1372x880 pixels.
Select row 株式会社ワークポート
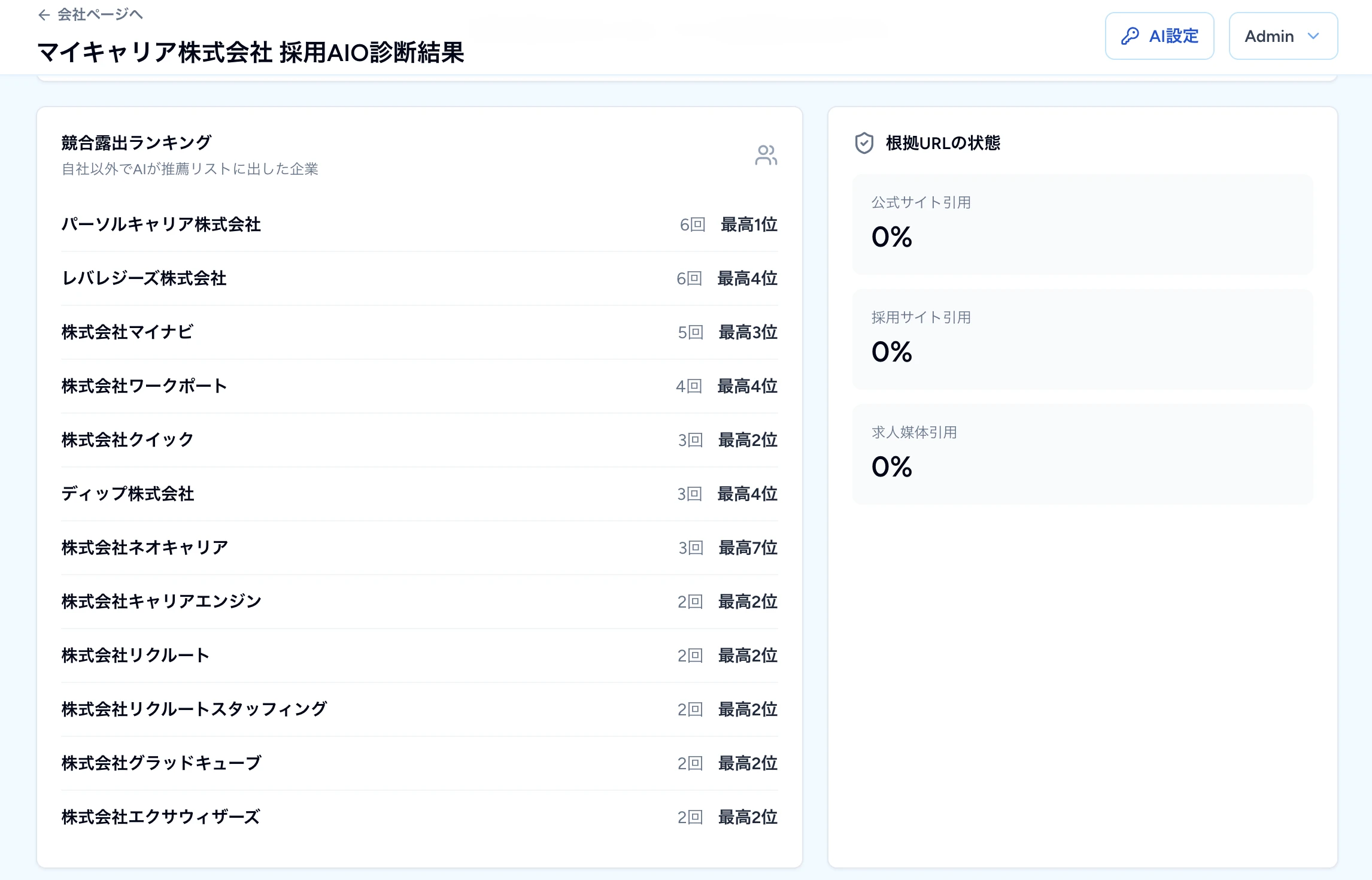click(x=419, y=386)
